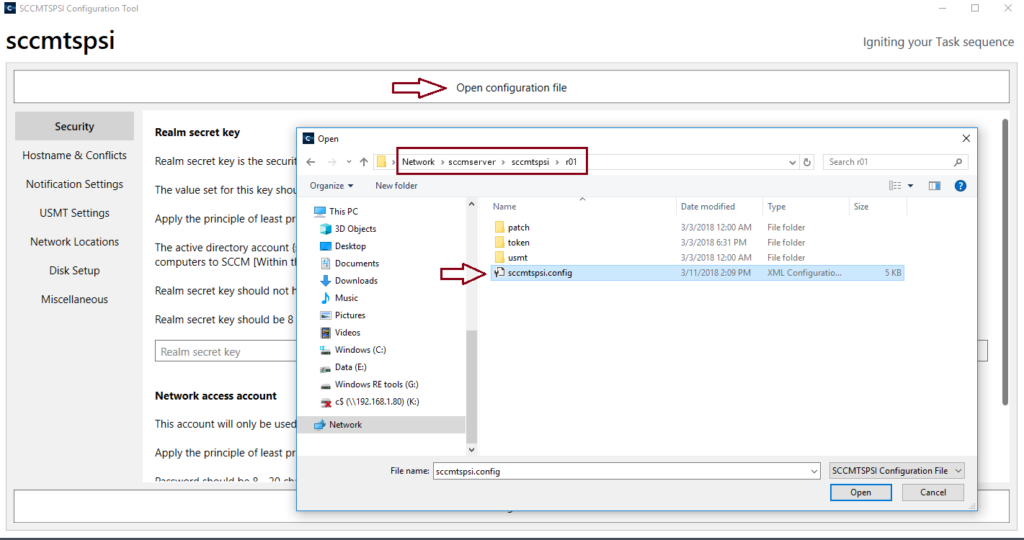Click the disconnected c$ network drive (K:)
The image size is (1024, 540).
coord(376,402)
